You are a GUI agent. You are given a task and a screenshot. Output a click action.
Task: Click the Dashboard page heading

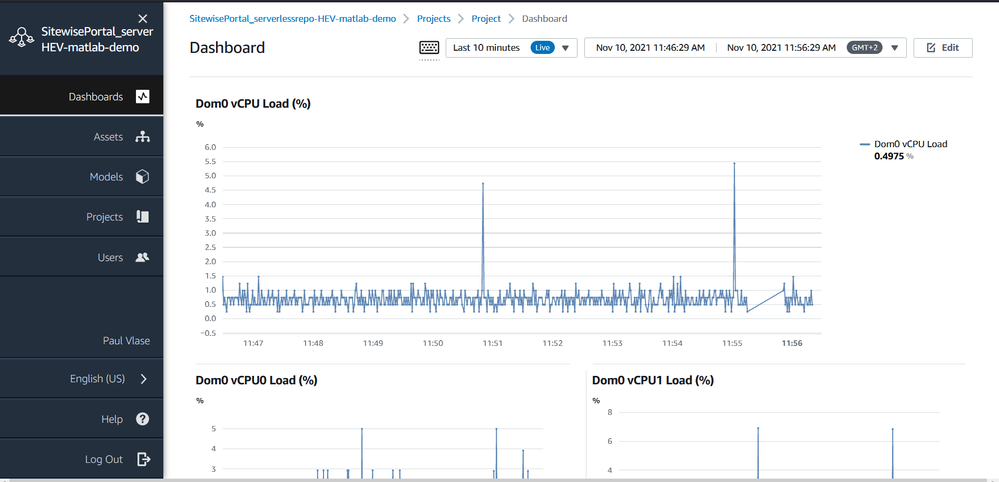tap(227, 48)
